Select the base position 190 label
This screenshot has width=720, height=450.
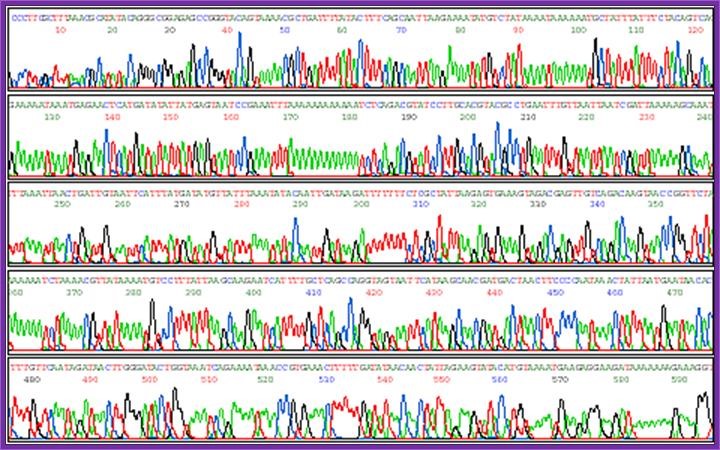click(409, 117)
